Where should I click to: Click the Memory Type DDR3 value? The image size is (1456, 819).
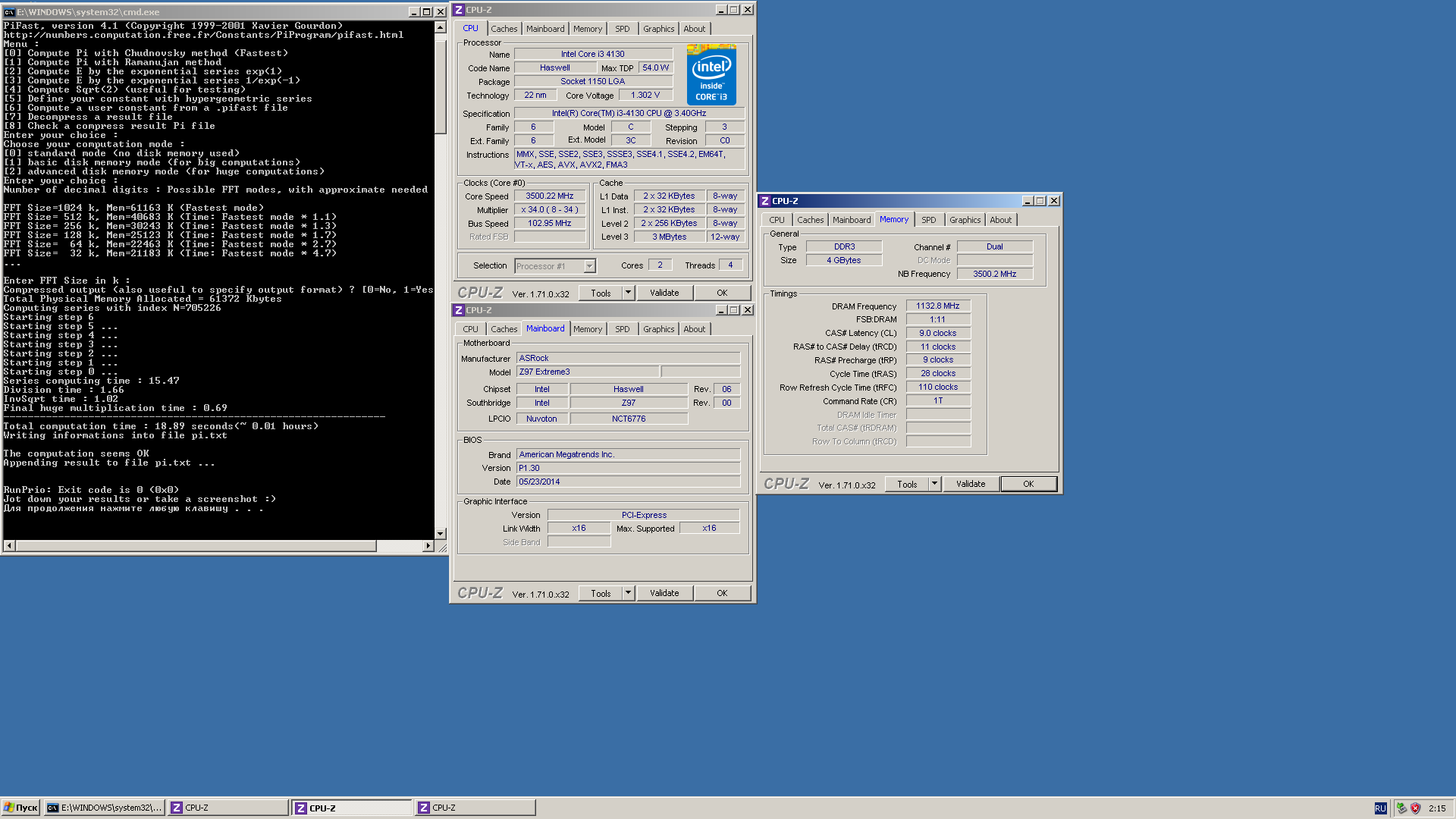coord(844,246)
